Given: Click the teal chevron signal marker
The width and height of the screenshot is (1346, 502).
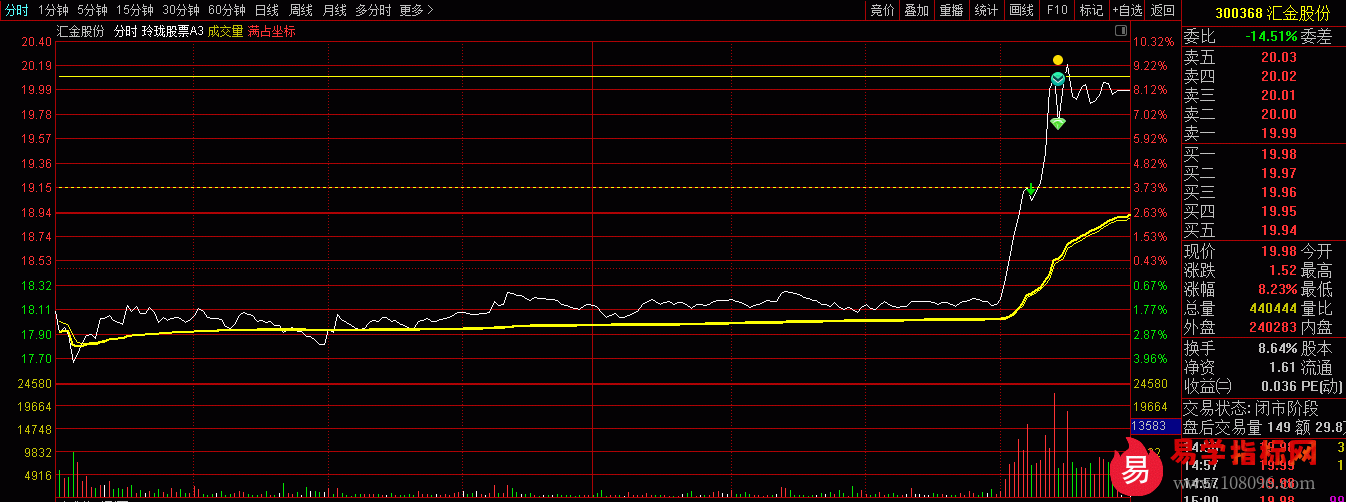Looking at the screenshot, I should coord(1058,78).
